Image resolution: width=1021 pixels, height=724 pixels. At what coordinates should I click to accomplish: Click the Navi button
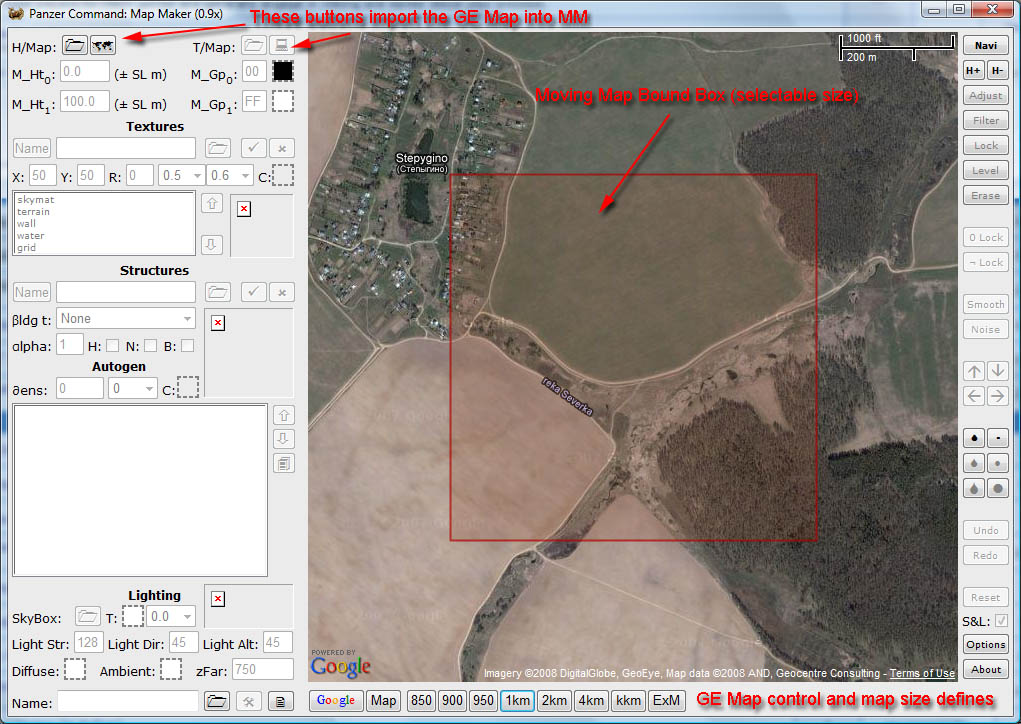point(985,46)
